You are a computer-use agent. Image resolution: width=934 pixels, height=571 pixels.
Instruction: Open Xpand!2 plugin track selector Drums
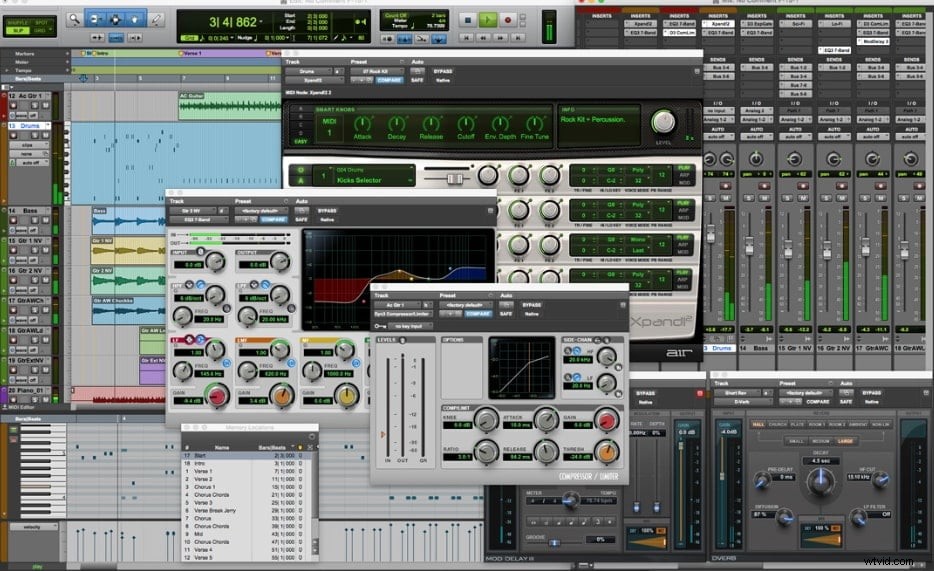click(x=310, y=71)
